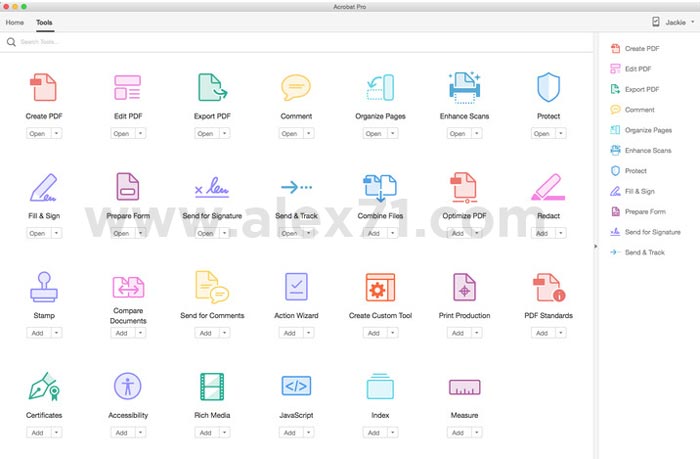Click the Create Custom Tool gear icon
Image resolution: width=700 pixels, height=459 pixels.
pyautogui.click(x=380, y=287)
